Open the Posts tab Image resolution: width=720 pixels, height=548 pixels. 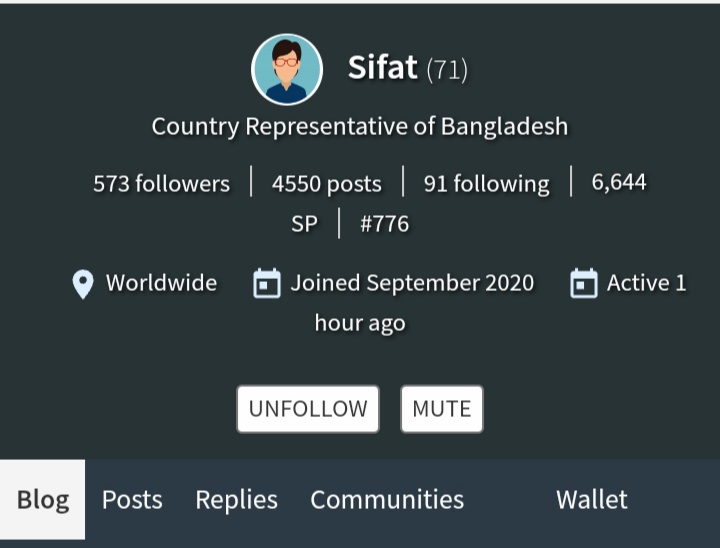[x=132, y=499]
